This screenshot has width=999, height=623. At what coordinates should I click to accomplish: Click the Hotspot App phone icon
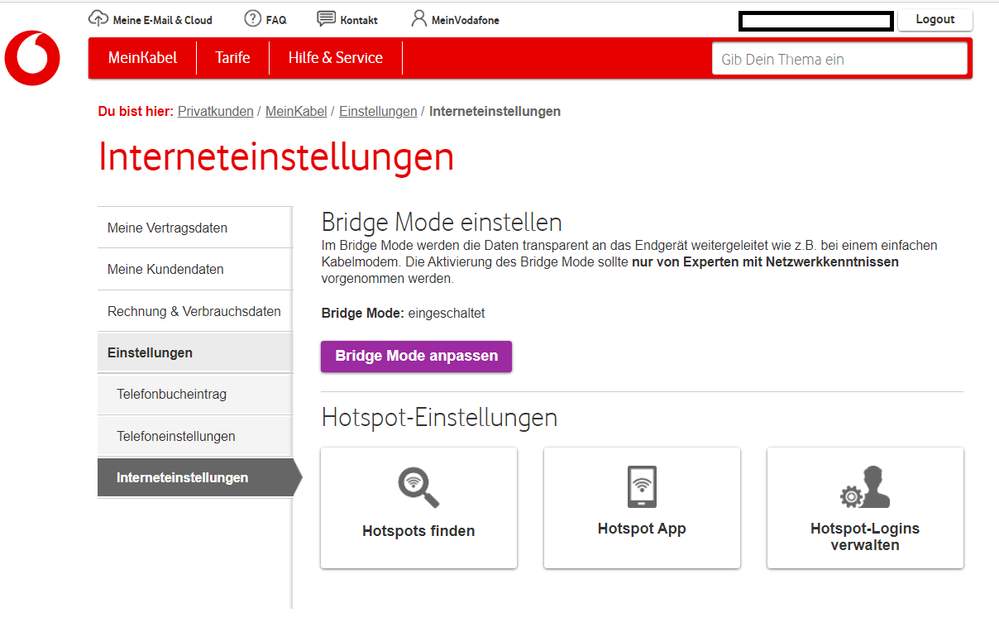[x=642, y=487]
